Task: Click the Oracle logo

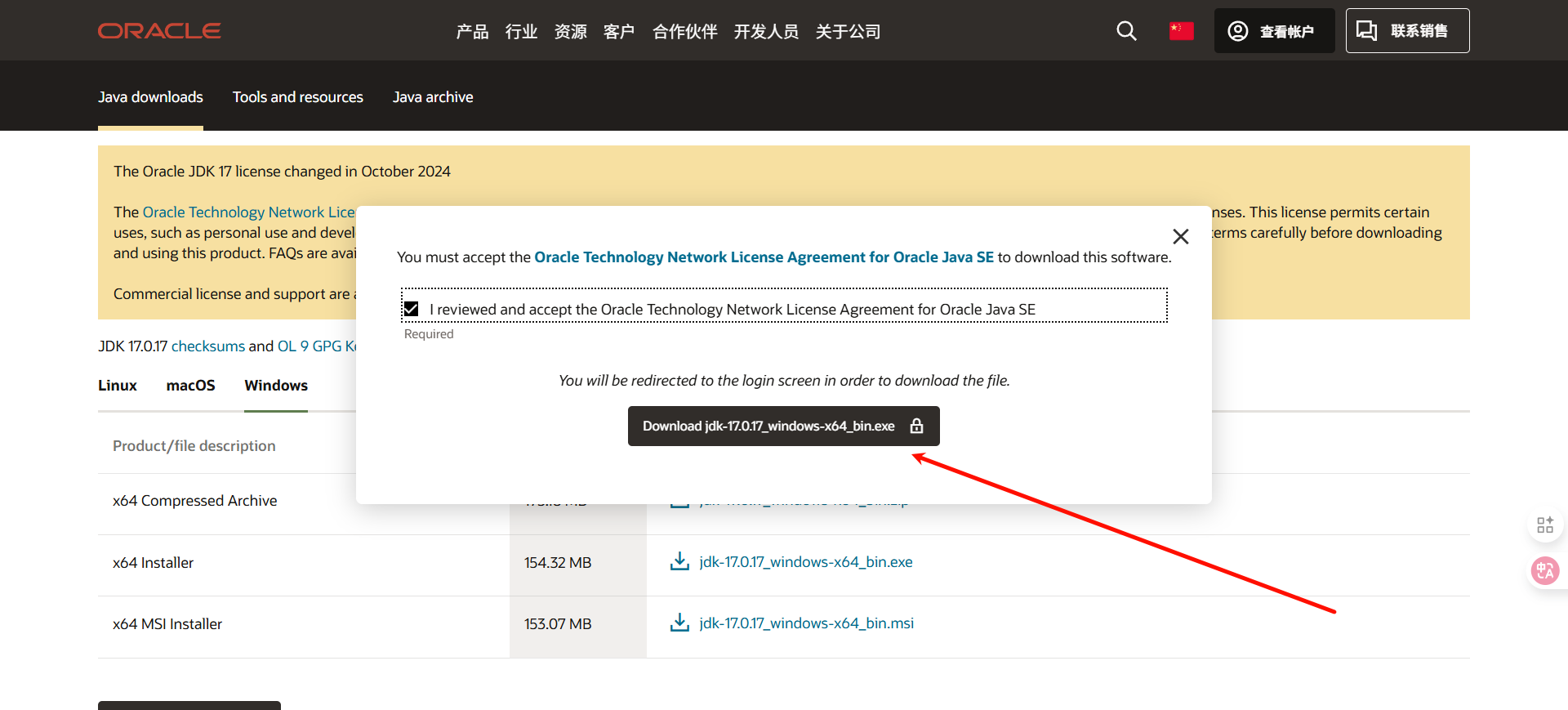Action: (159, 31)
